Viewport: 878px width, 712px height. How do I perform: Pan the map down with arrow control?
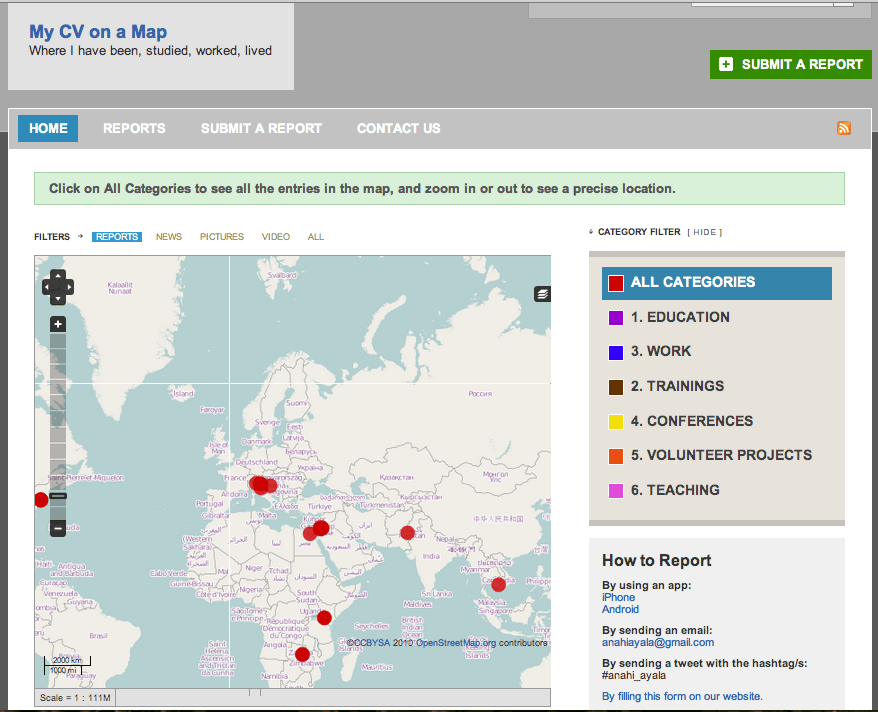pos(58,299)
